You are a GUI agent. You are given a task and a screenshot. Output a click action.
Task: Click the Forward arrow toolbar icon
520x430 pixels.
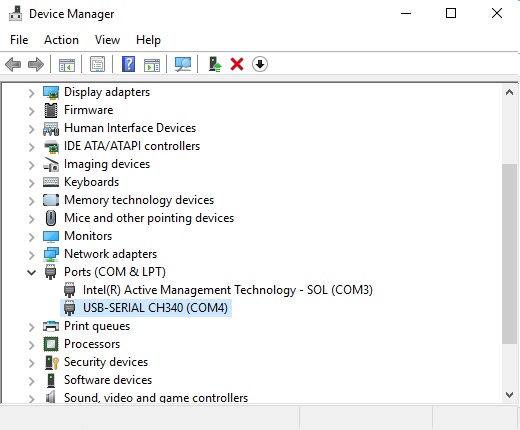click(36, 64)
